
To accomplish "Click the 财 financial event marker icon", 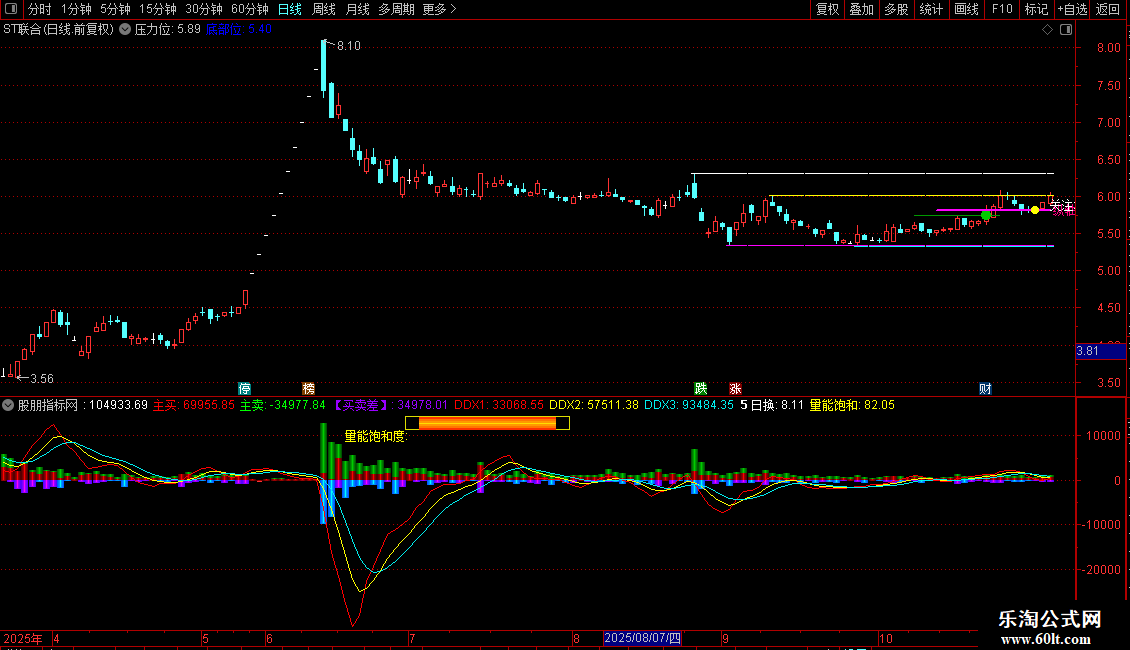I will (985, 388).
